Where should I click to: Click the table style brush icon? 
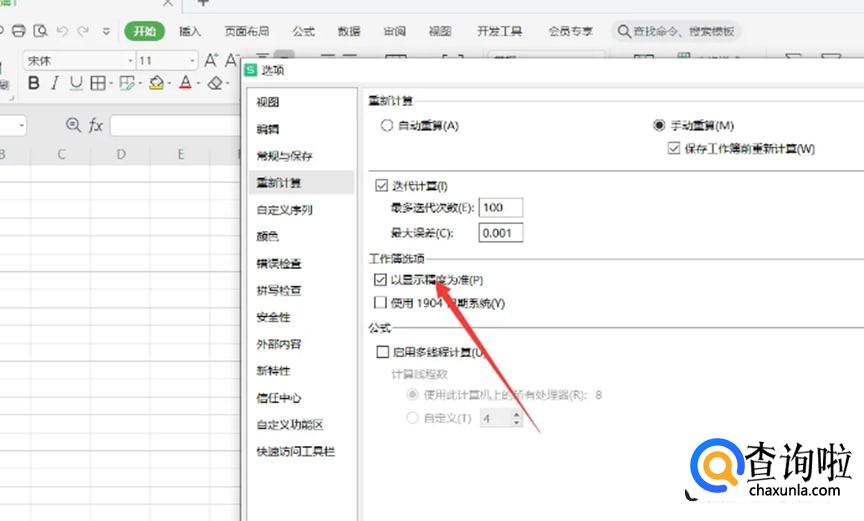(127, 83)
